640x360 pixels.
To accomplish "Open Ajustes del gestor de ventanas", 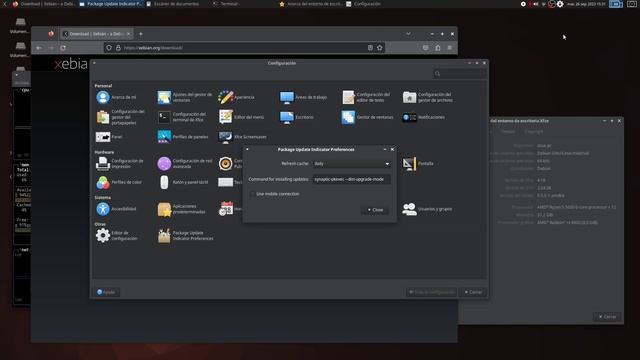I will (185, 97).
